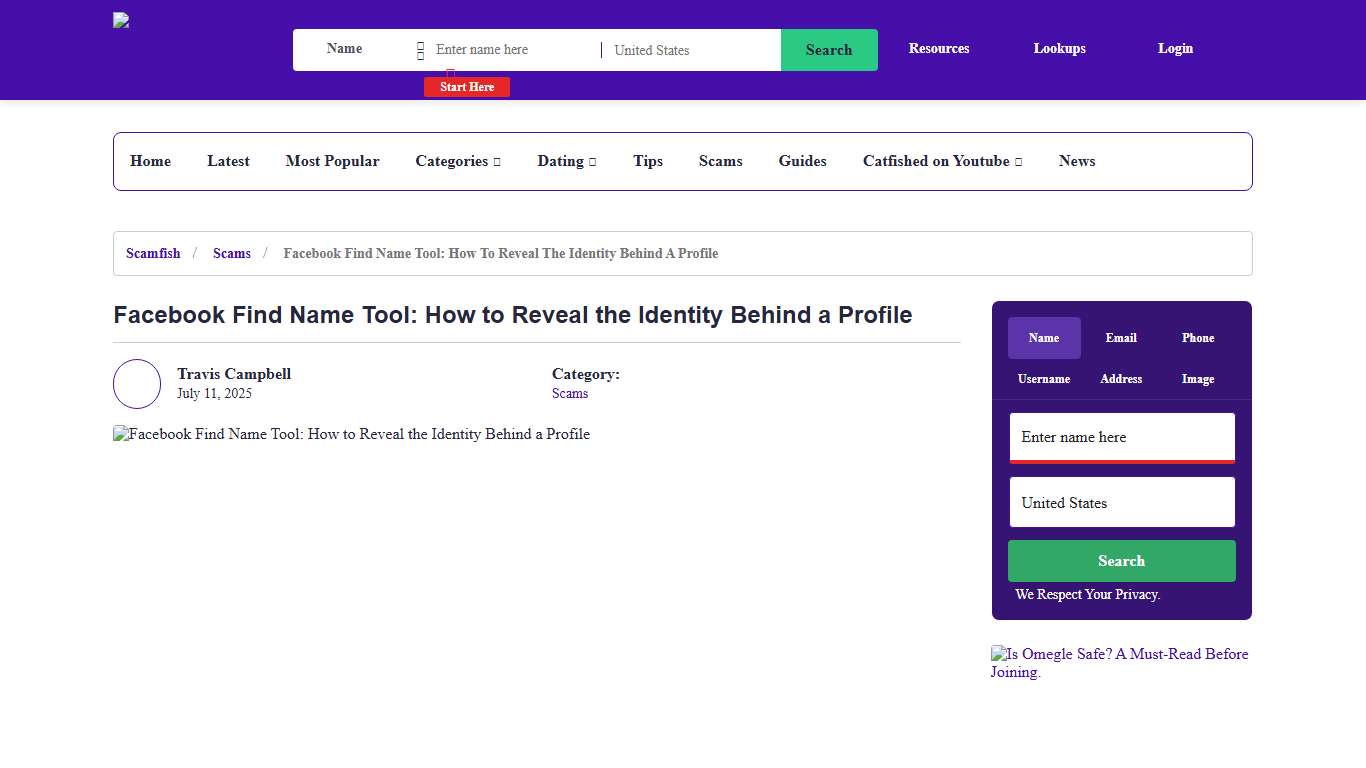1366x768 pixels.
Task: Click the Scamfish site logo
Action: click(x=120, y=20)
